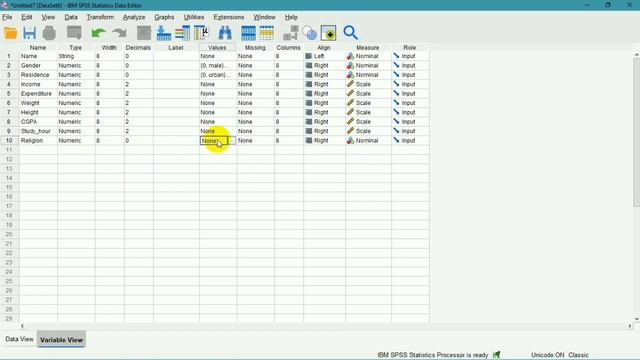
Task: Open the File menu
Action: click(x=7, y=17)
